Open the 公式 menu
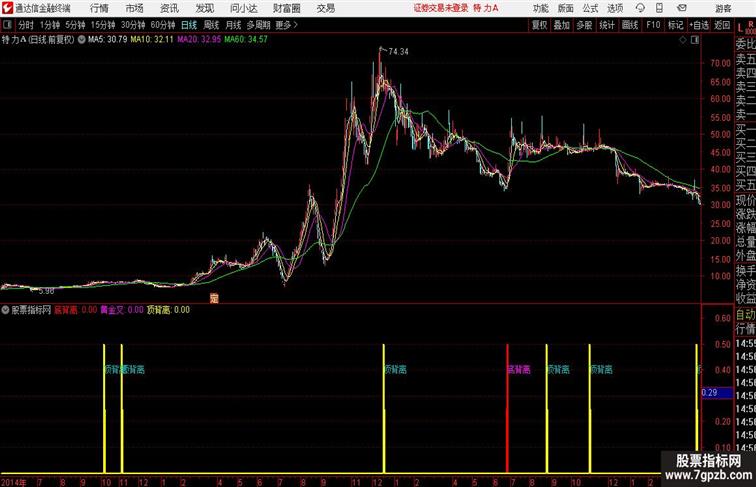The width and height of the screenshot is (756, 487). tap(590, 8)
